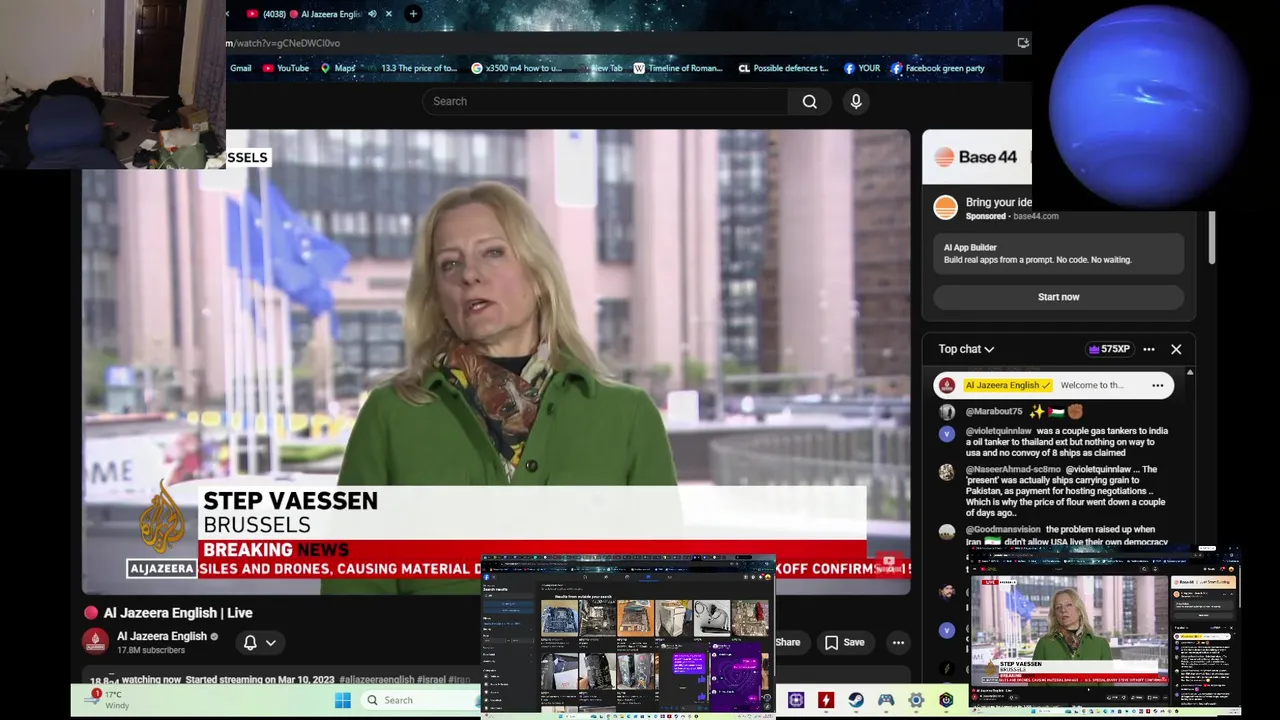
Task: Click the image search results preview window
Action: pyautogui.click(x=628, y=636)
